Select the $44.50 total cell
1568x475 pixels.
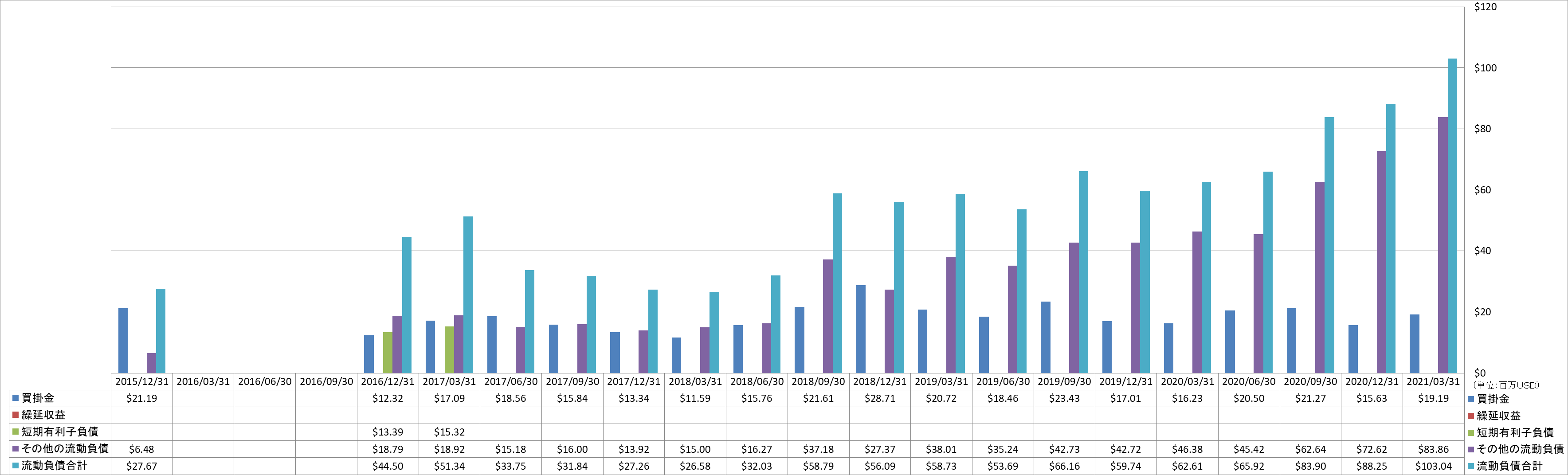(388, 467)
